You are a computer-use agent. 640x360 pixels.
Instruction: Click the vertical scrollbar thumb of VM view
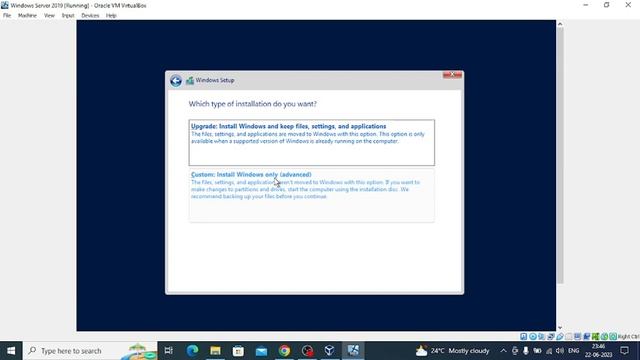[x=560, y=155]
